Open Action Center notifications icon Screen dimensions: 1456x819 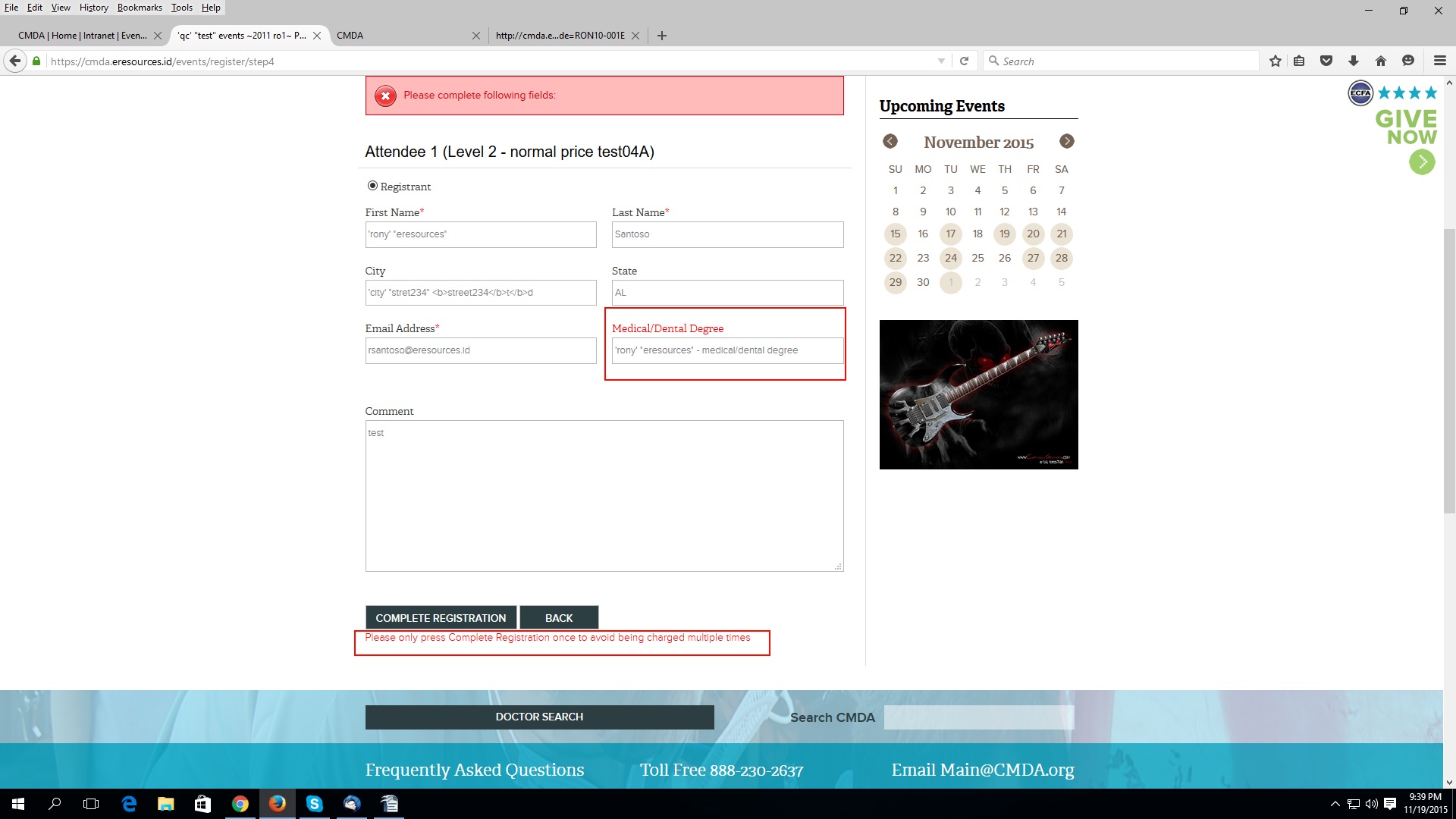point(1390,804)
